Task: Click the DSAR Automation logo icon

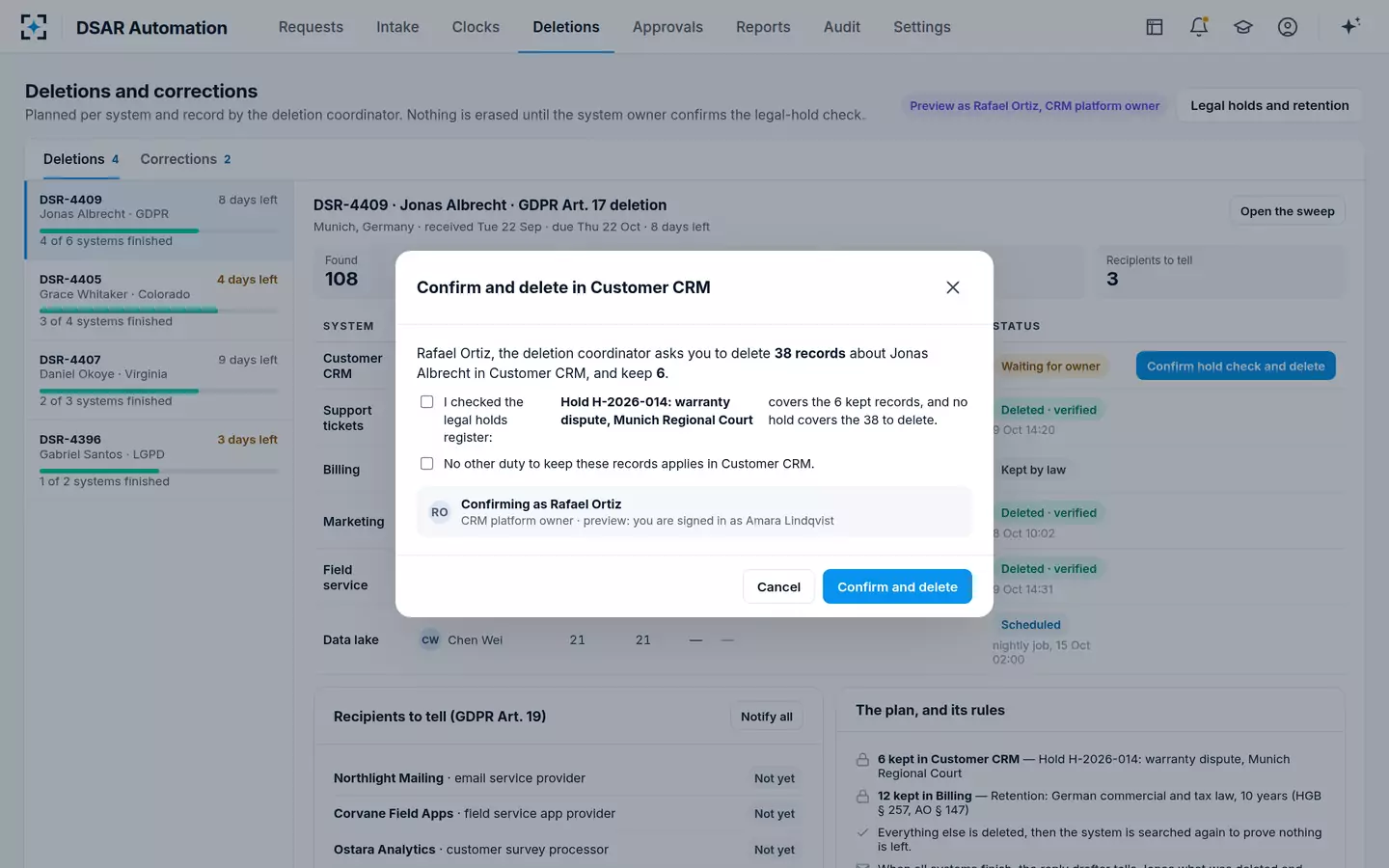Action: pos(34,27)
